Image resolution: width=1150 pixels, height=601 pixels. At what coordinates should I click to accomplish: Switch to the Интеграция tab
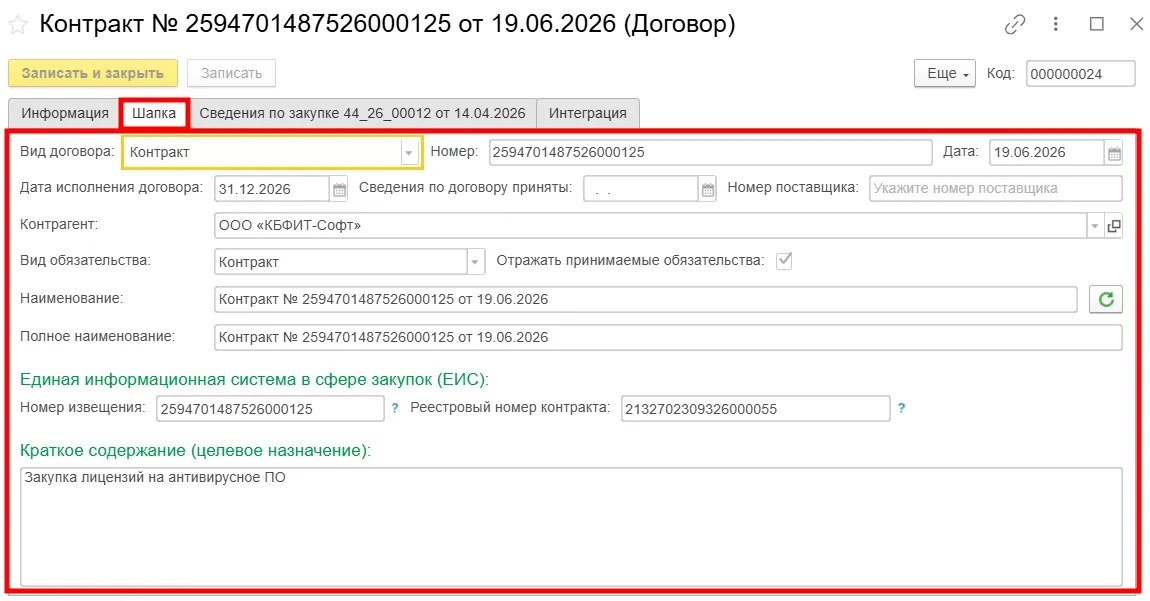coord(587,113)
